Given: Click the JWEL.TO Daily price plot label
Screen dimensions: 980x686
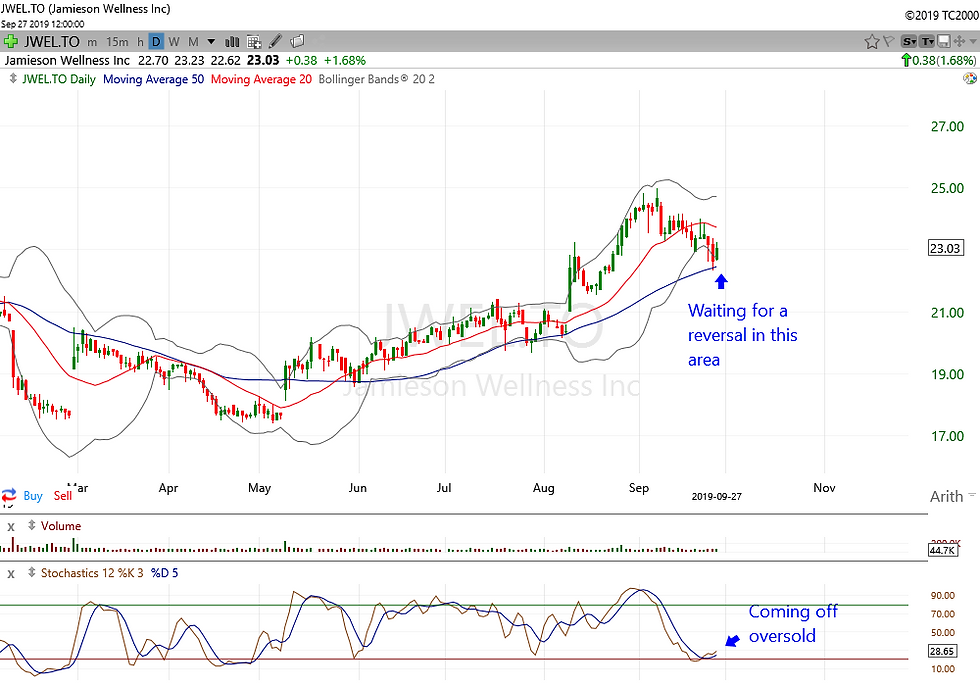Looking at the screenshot, I should click(x=59, y=79).
